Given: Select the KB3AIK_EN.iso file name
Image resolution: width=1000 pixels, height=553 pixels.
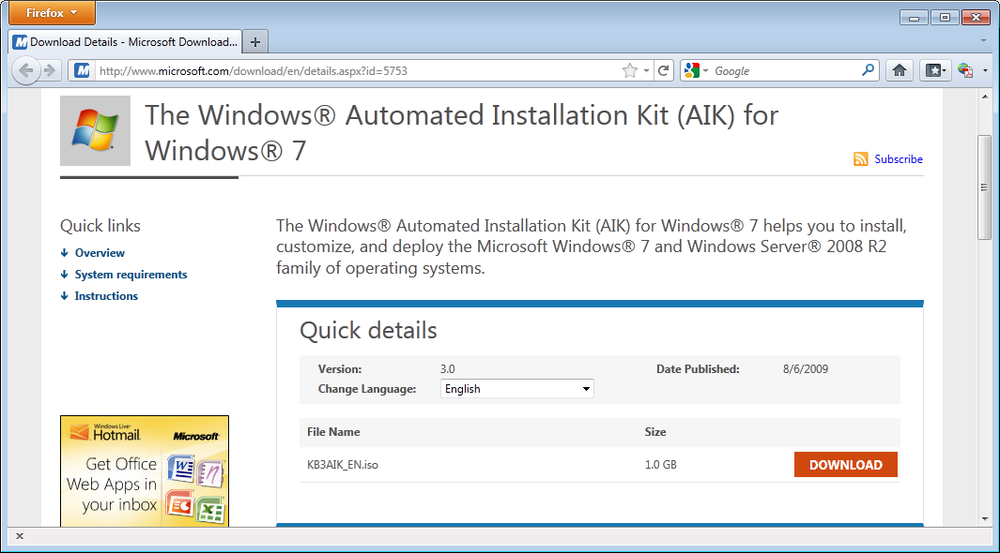Looking at the screenshot, I should click(342, 465).
